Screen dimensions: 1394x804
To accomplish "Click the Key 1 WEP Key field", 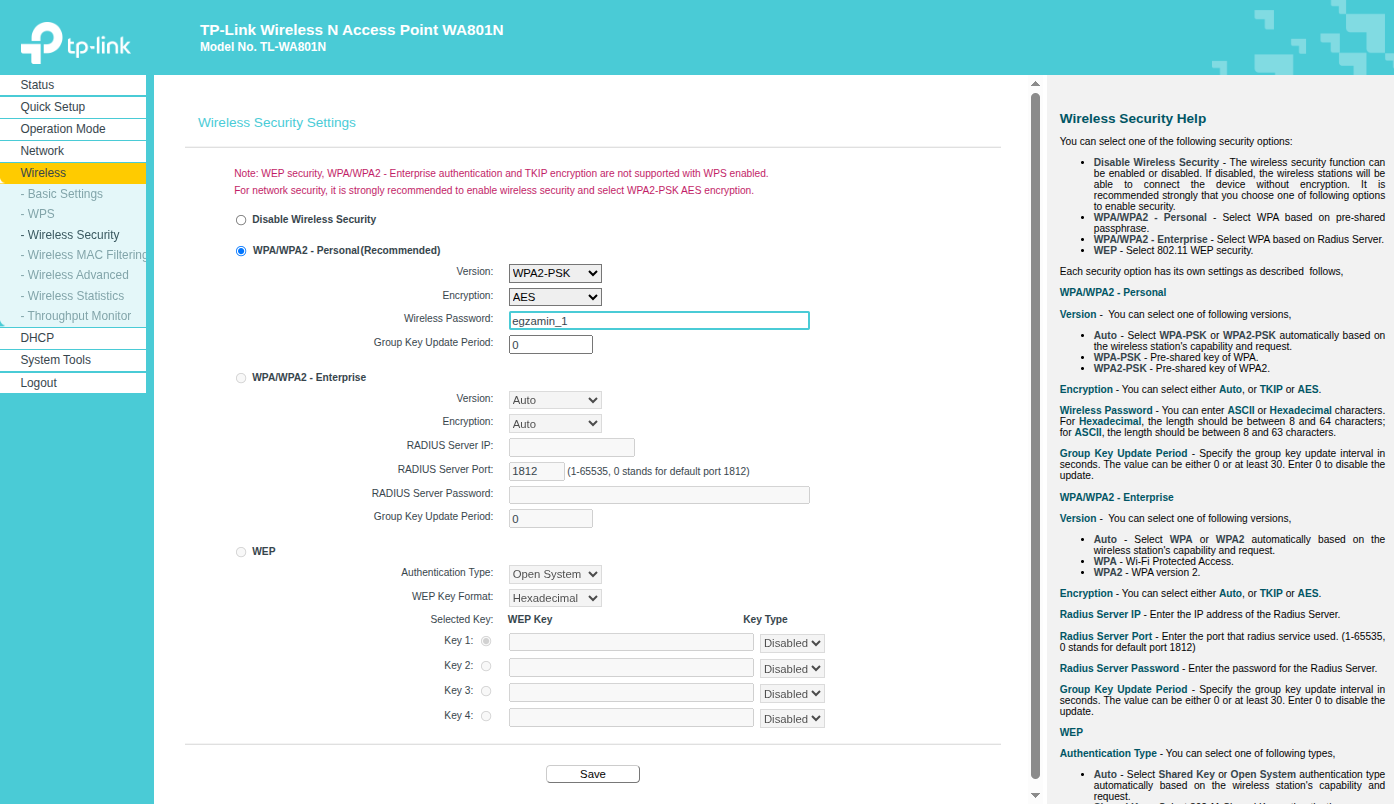I will (x=631, y=642).
